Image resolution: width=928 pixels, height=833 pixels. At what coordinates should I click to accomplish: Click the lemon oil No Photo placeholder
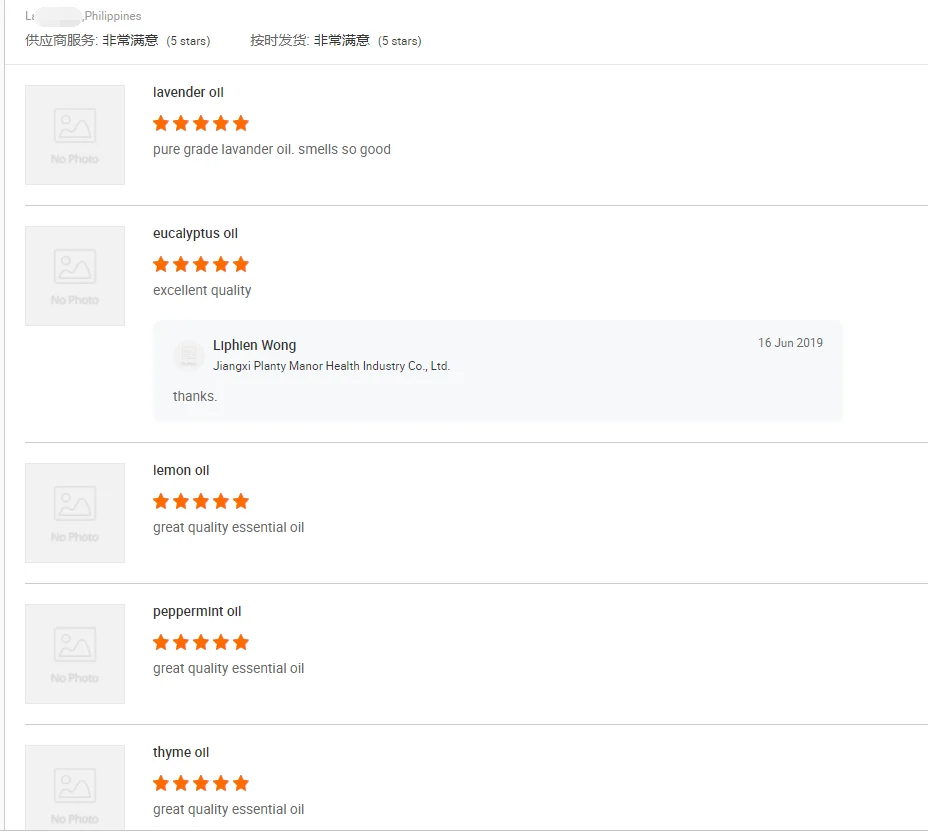tap(75, 513)
